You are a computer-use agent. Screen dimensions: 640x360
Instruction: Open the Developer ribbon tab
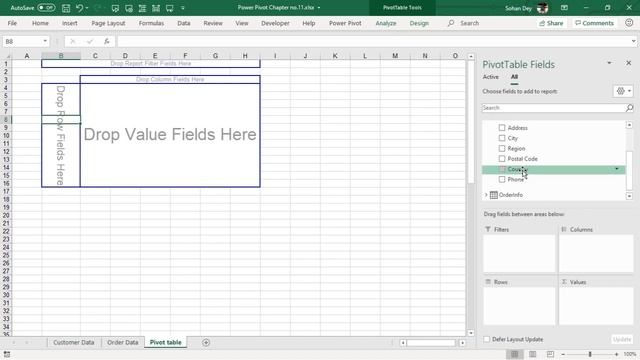276,23
